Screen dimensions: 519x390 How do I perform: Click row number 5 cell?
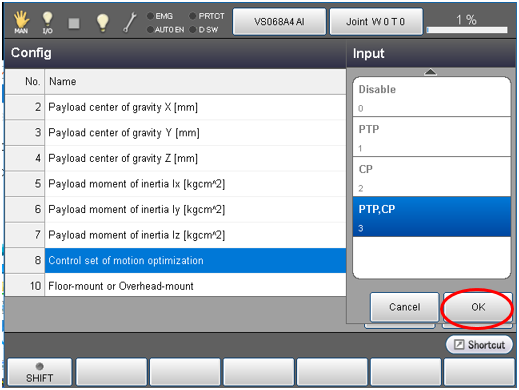click(25, 184)
